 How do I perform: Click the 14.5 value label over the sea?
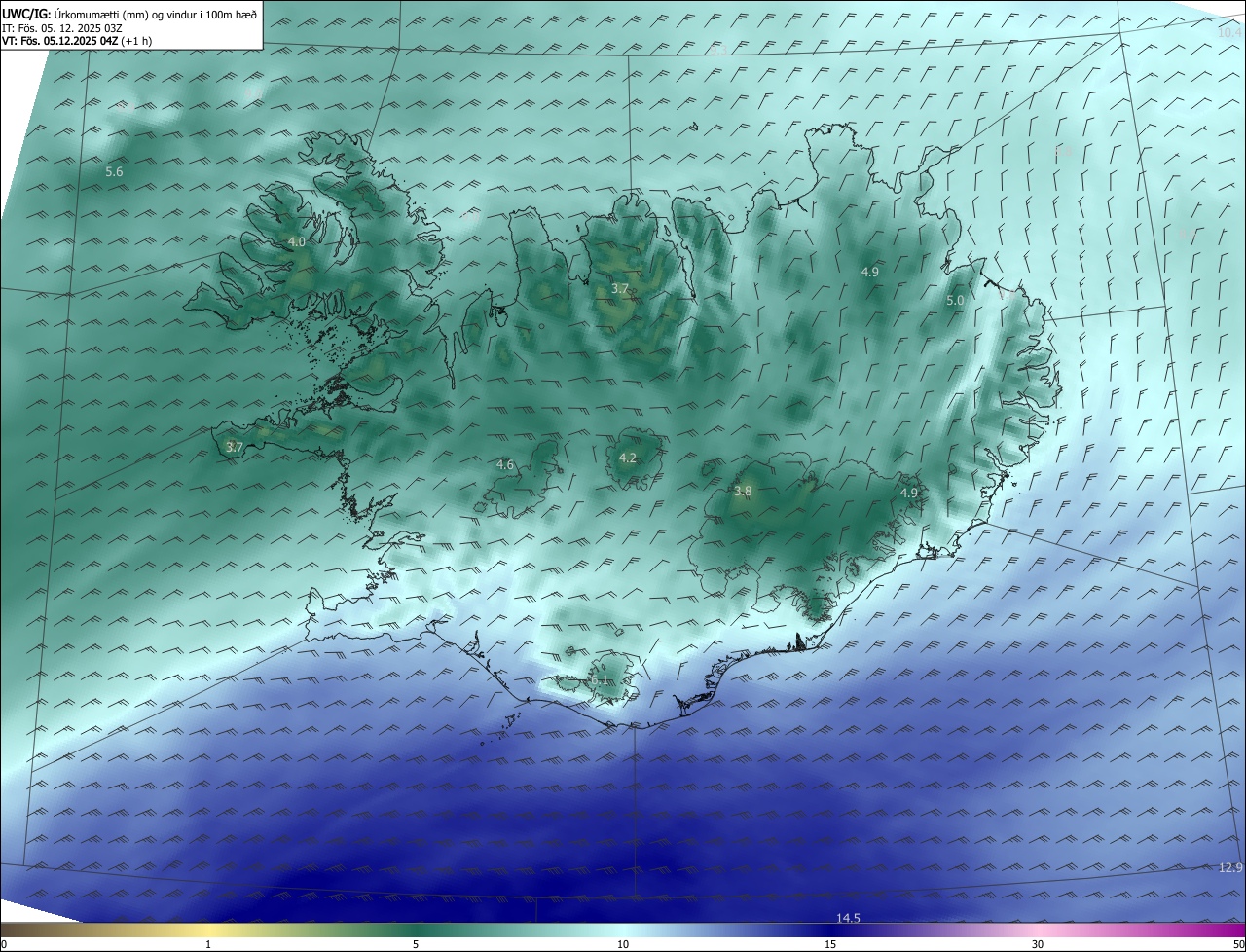[x=848, y=918]
